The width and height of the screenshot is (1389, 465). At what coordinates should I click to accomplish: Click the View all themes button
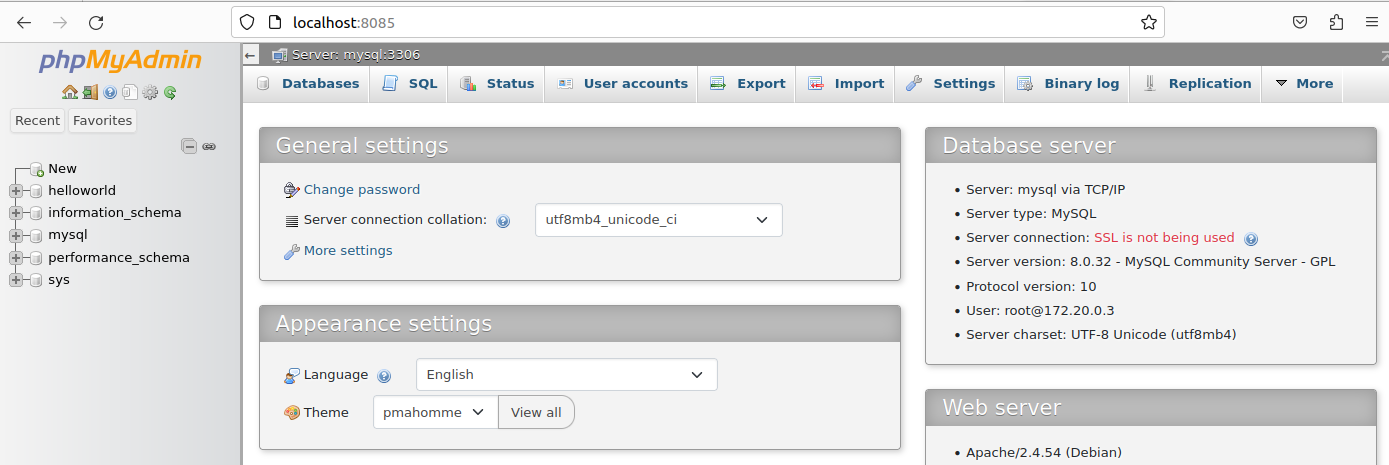[536, 412]
